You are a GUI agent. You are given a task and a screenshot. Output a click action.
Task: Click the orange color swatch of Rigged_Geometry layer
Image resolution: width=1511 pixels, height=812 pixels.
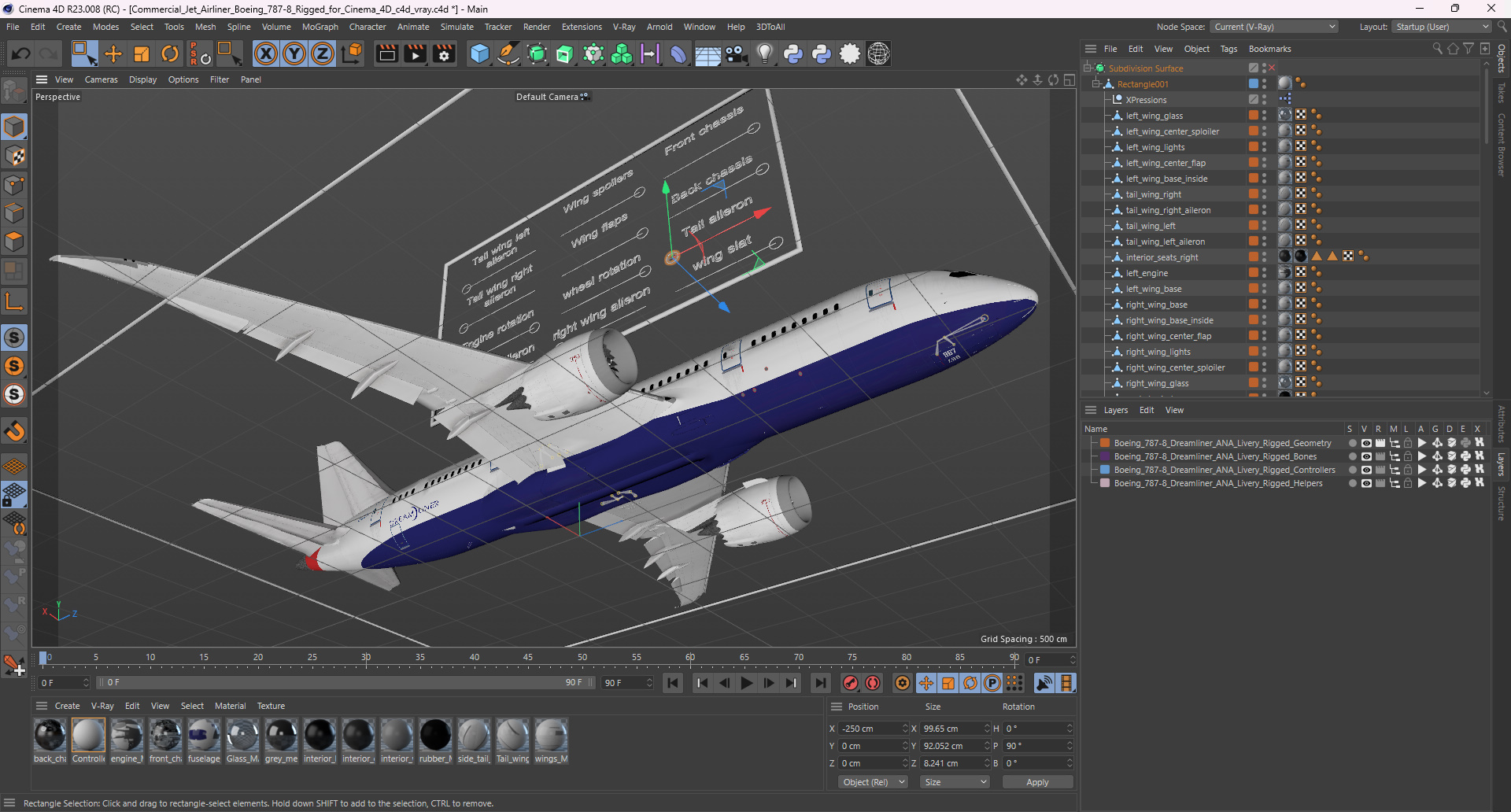pos(1105,443)
